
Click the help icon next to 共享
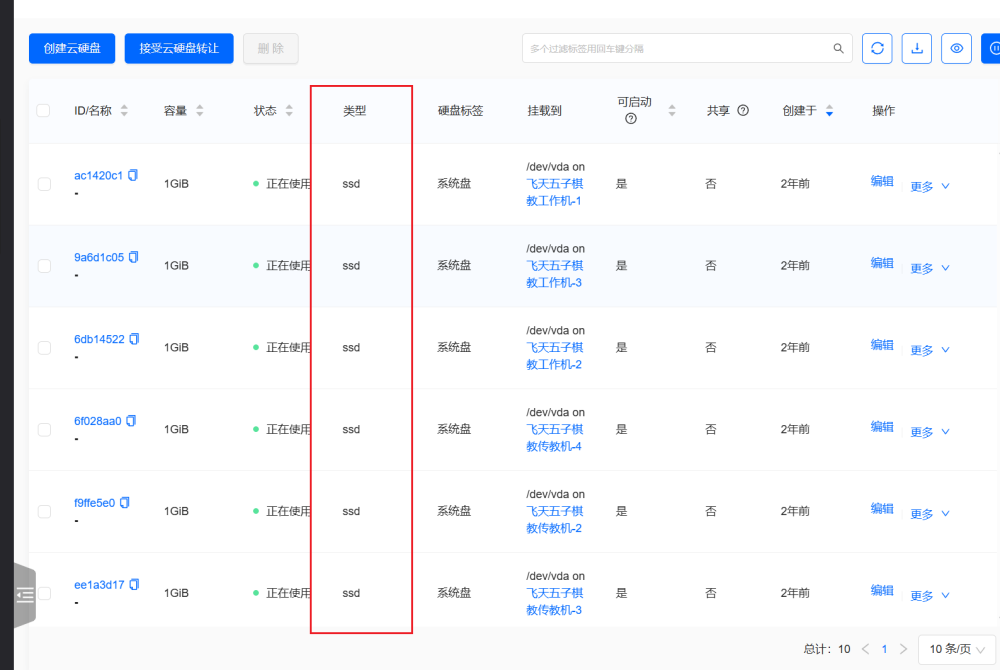coord(743,111)
